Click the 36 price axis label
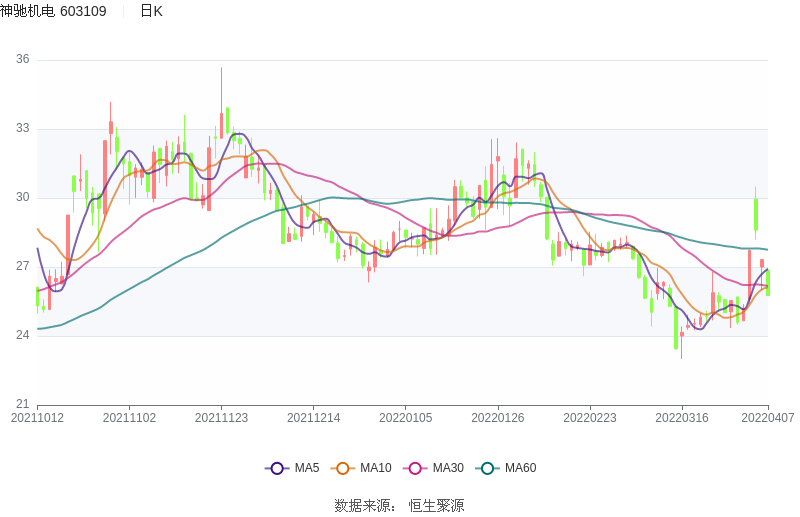Screen dimensions: 800x517 22,60
